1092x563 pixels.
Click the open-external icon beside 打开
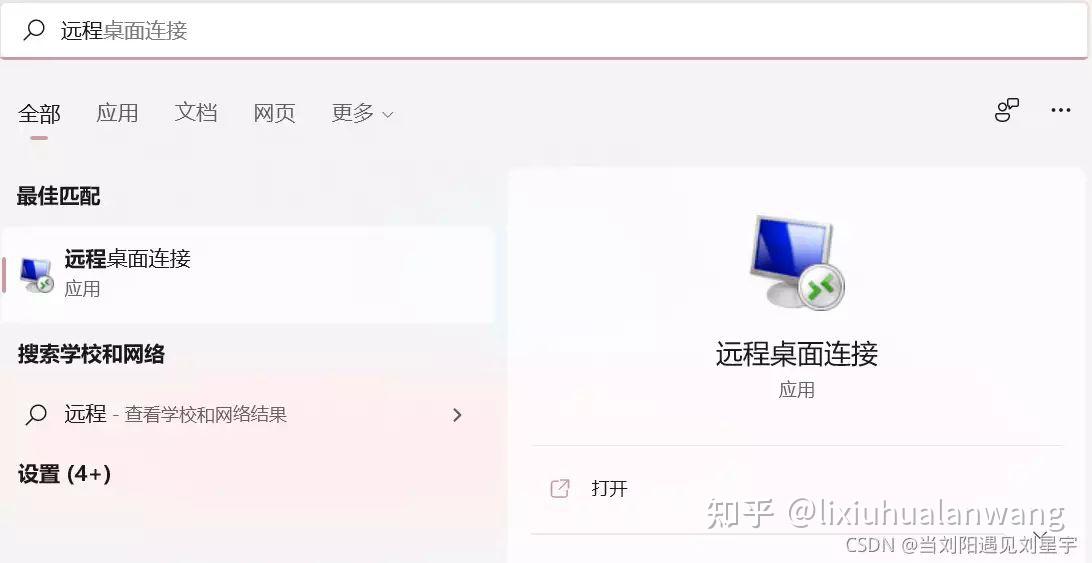(x=560, y=488)
